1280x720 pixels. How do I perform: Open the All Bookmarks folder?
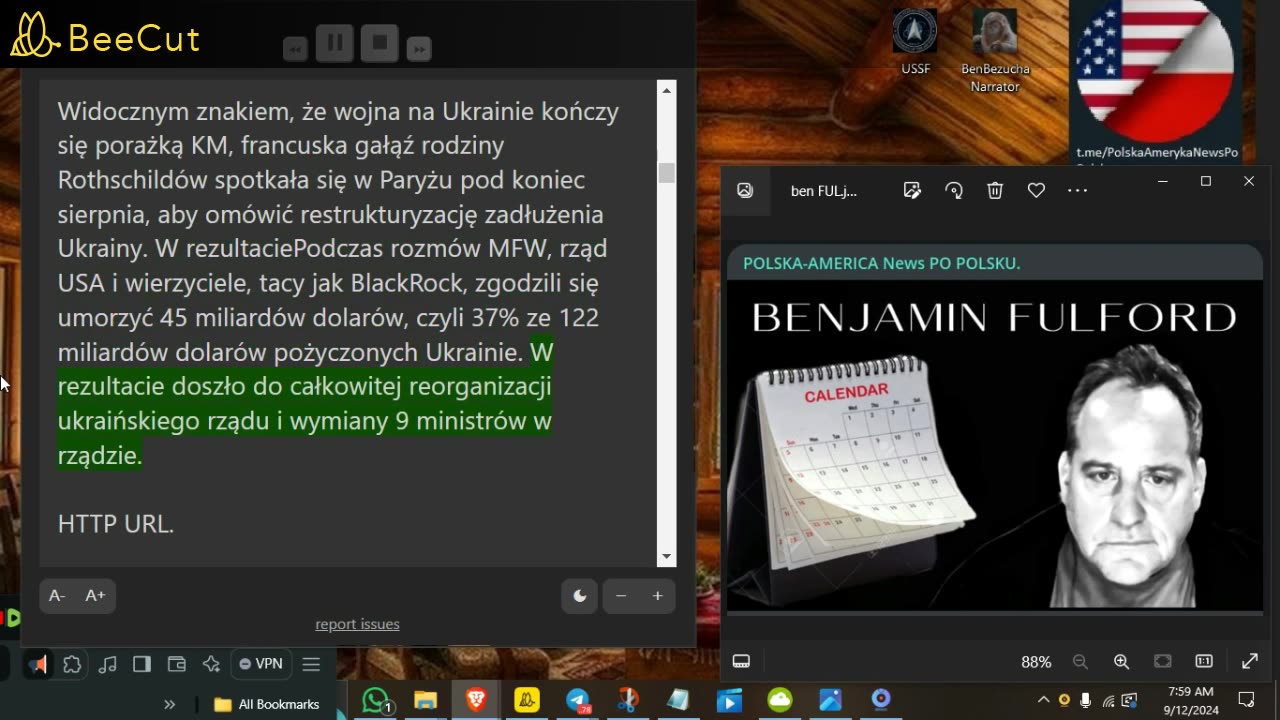click(x=267, y=704)
